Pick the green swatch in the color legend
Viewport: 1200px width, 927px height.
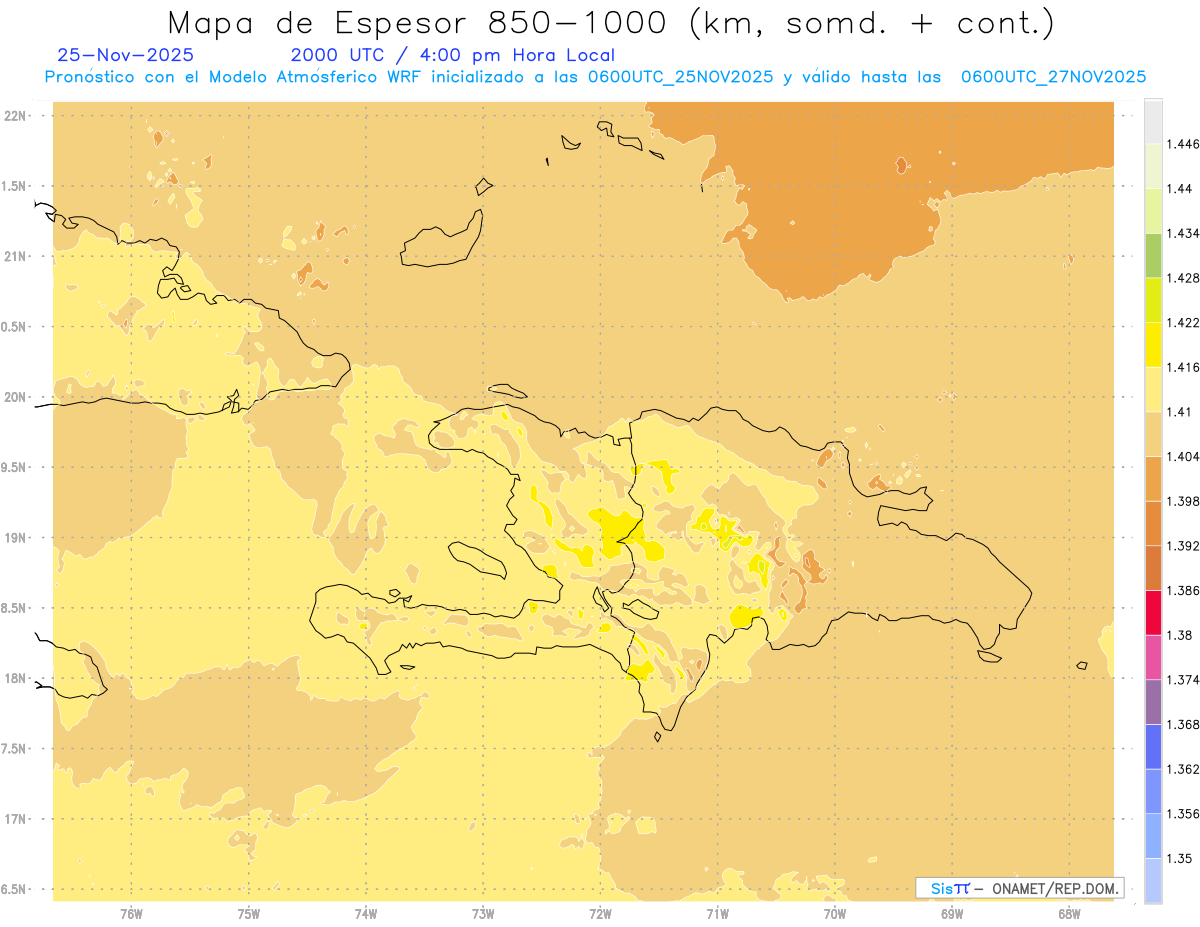pos(1153,255)
